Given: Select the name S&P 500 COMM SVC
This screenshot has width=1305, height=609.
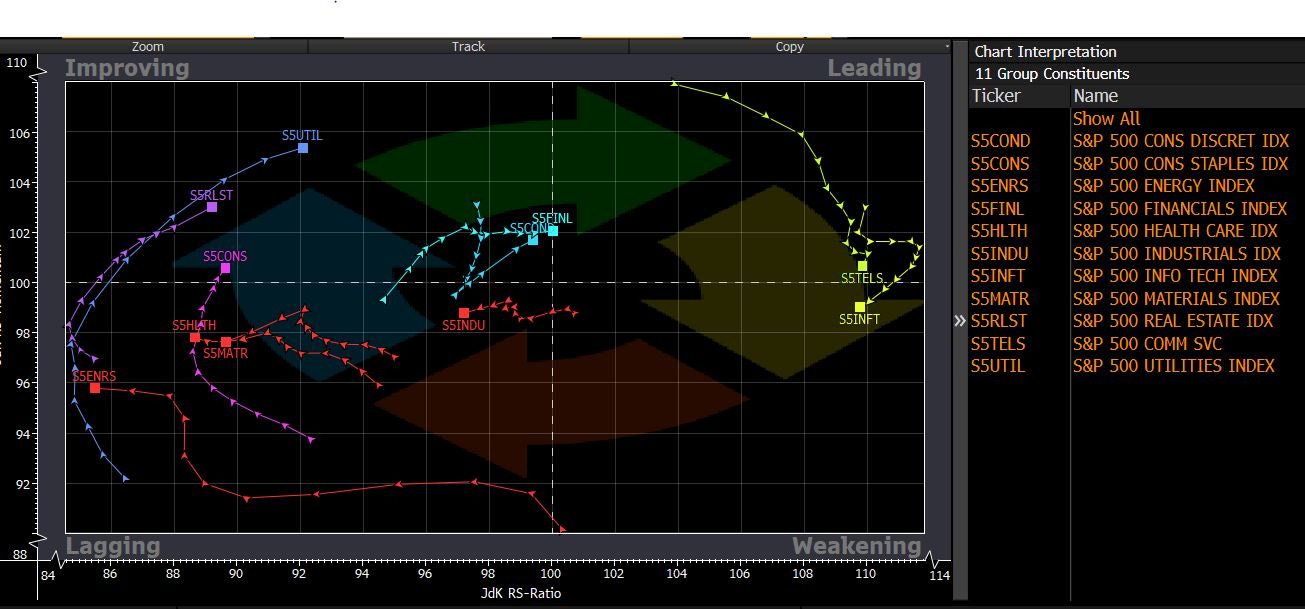Looking at the screenshot, I should click(1147, 343).
